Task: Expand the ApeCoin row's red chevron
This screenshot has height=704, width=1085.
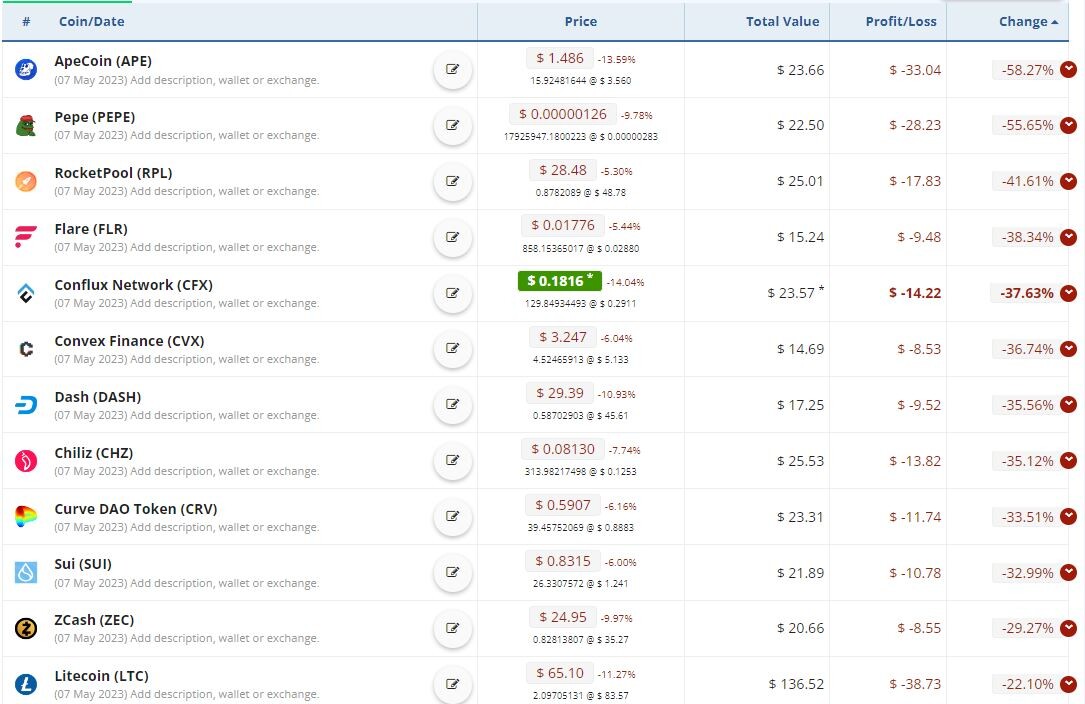Action: coord(1068,69)
